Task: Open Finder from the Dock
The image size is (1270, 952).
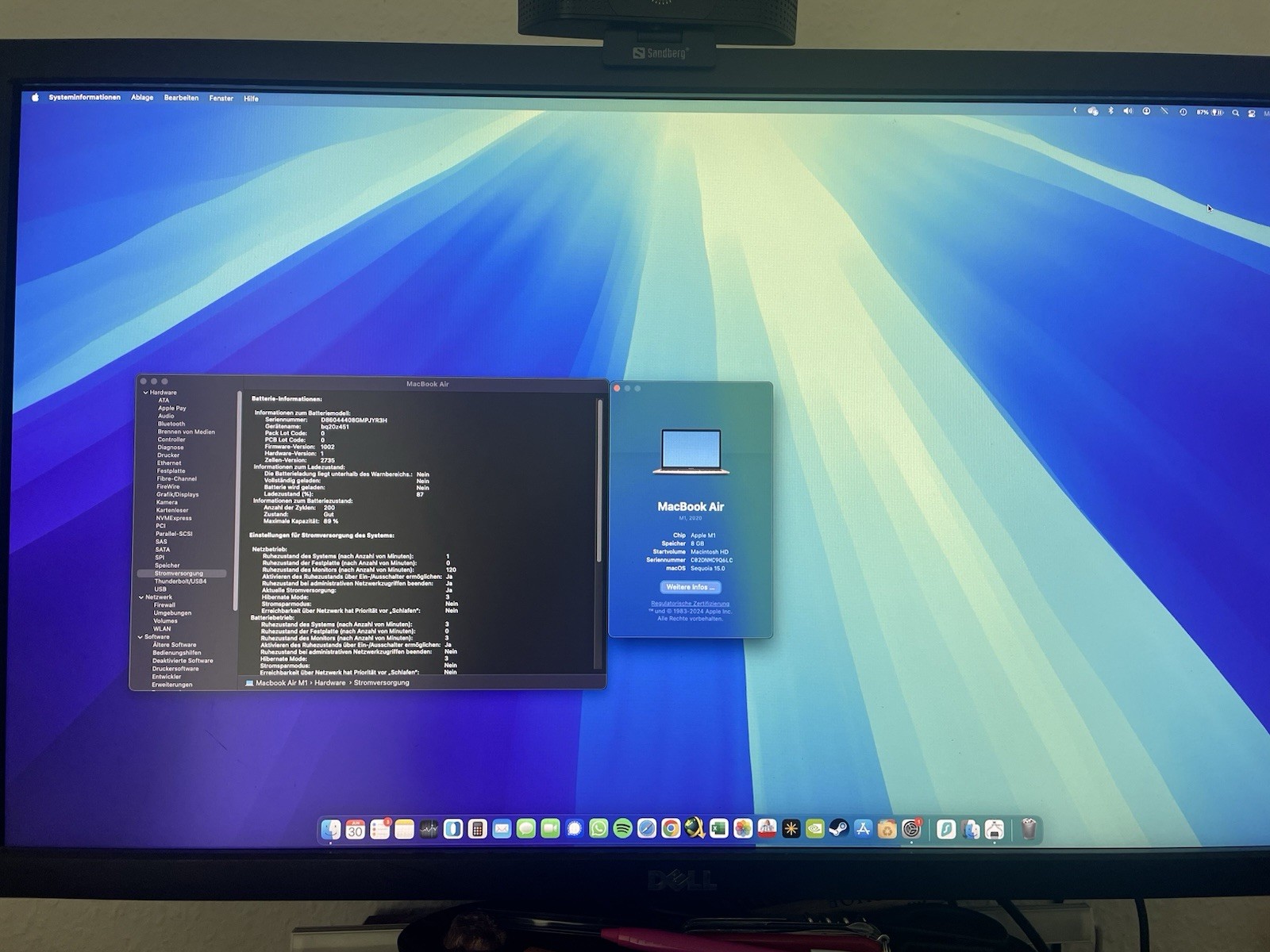Action: tap(331, 830)
